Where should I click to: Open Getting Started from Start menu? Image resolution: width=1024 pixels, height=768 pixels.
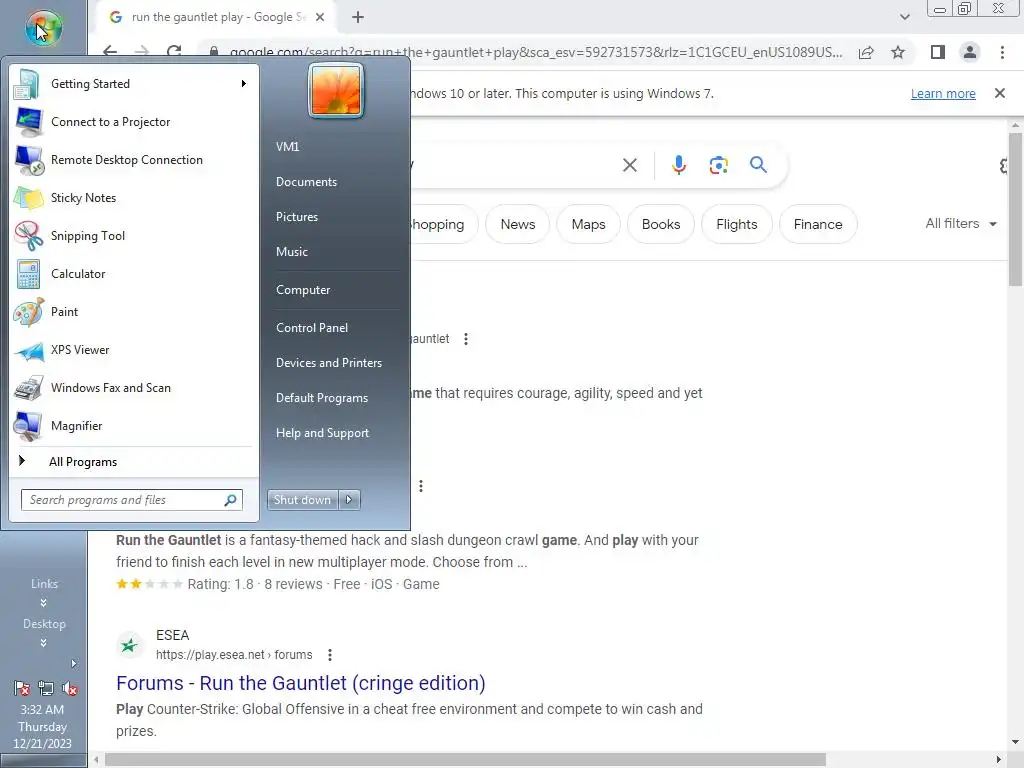[134, 84]
